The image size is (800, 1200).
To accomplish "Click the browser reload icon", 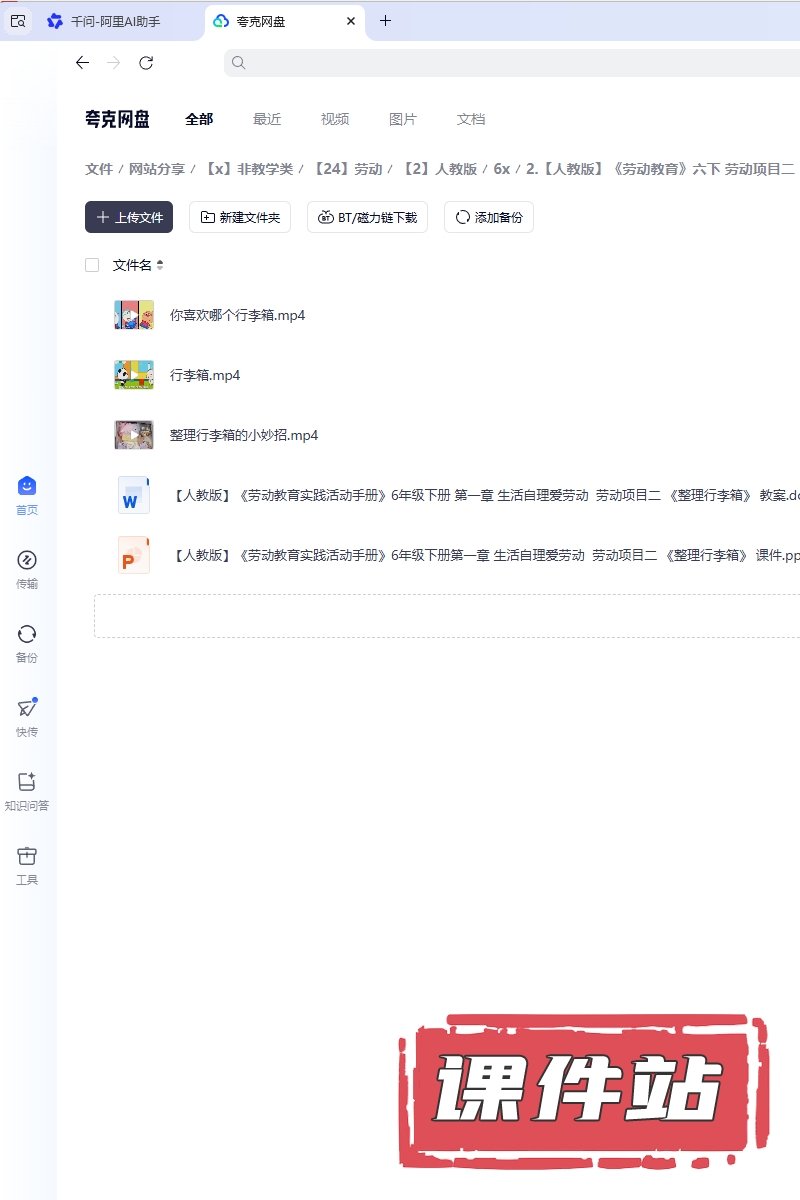I will click(146, 63).
